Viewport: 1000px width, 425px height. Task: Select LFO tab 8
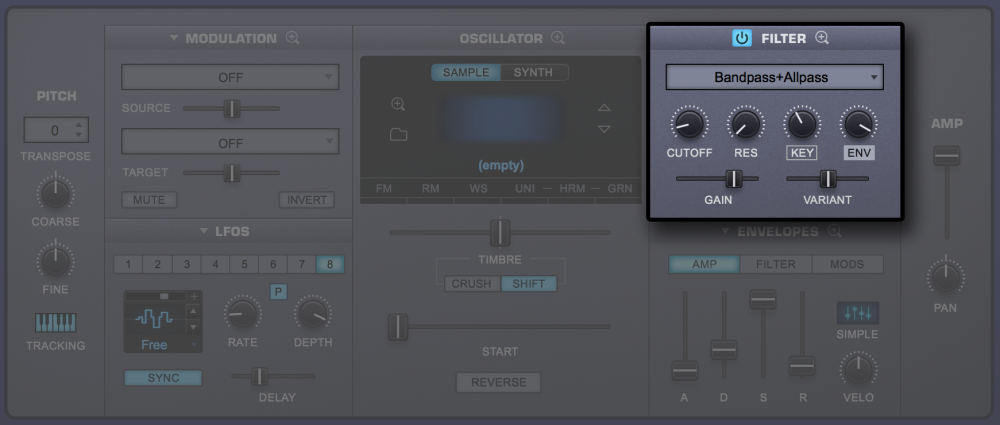pos(330,264)
